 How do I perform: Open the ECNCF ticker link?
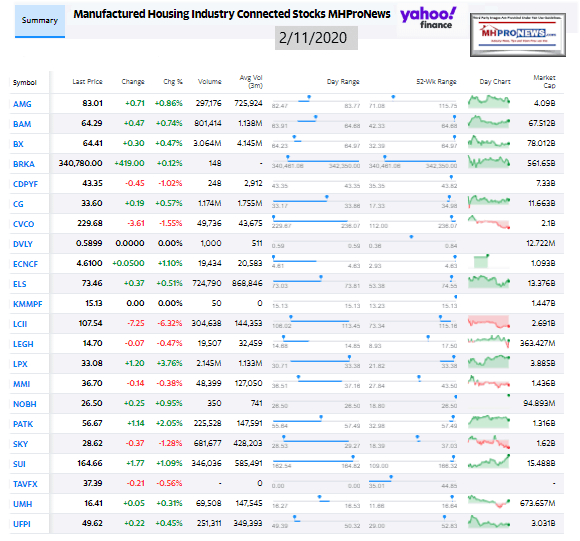[x=26, y=264]
